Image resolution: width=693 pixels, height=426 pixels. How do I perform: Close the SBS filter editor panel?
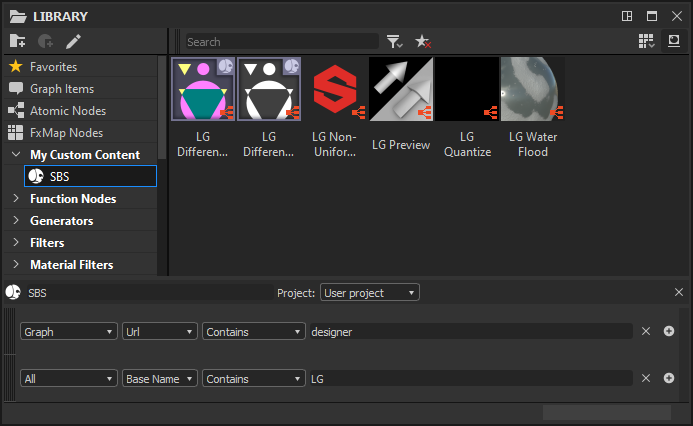679,292
